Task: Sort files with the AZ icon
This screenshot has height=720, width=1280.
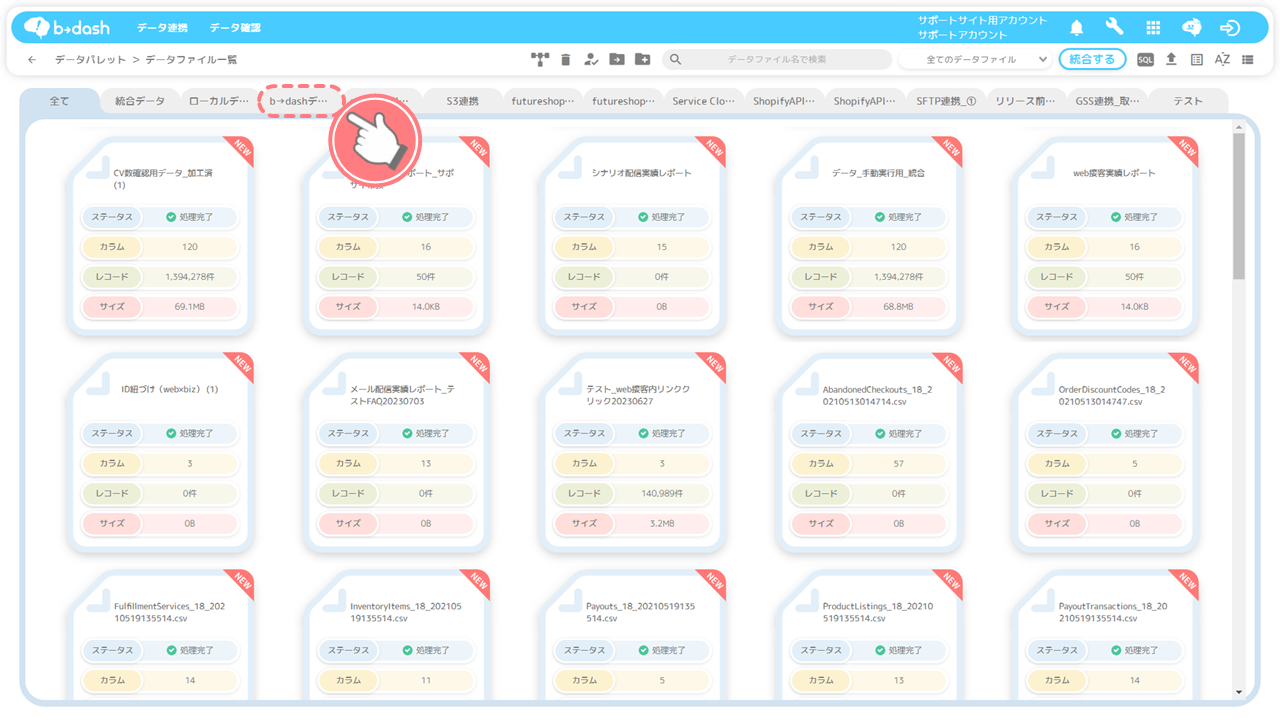Action: tap(1222, 60)
